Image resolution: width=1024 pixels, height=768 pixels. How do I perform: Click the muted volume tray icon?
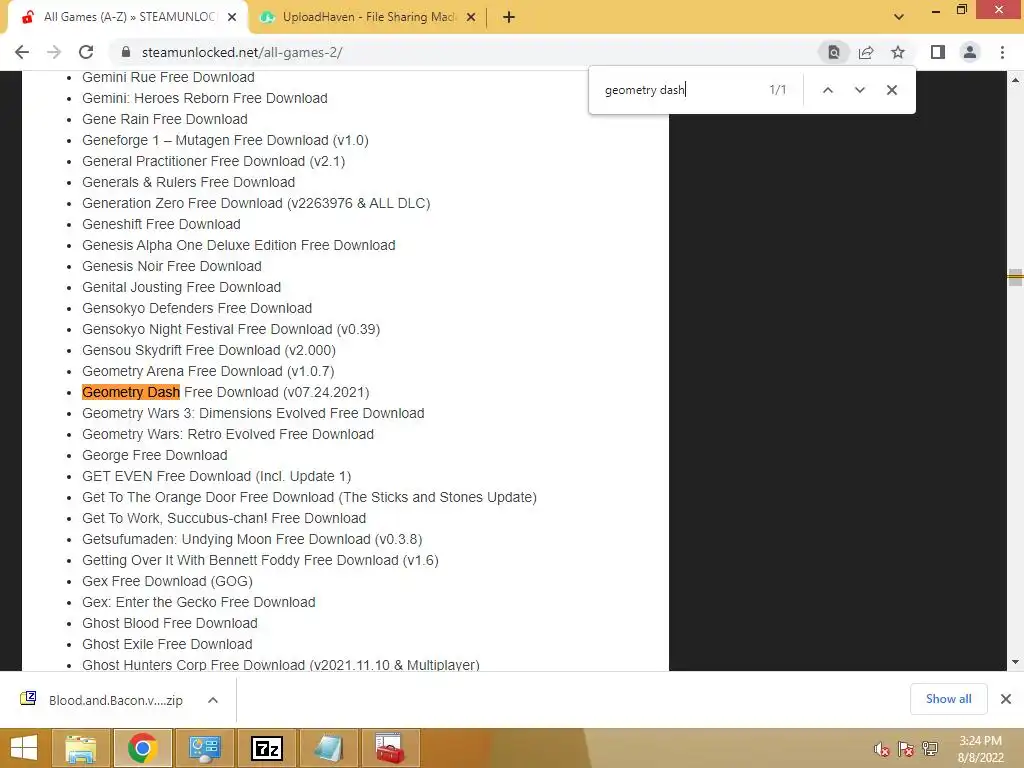(882, 749)
